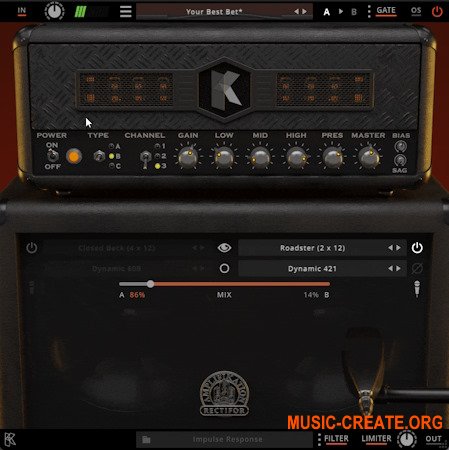This screenshot has height=450, width=449.
Task: Select channel 3
Action: 160,166
